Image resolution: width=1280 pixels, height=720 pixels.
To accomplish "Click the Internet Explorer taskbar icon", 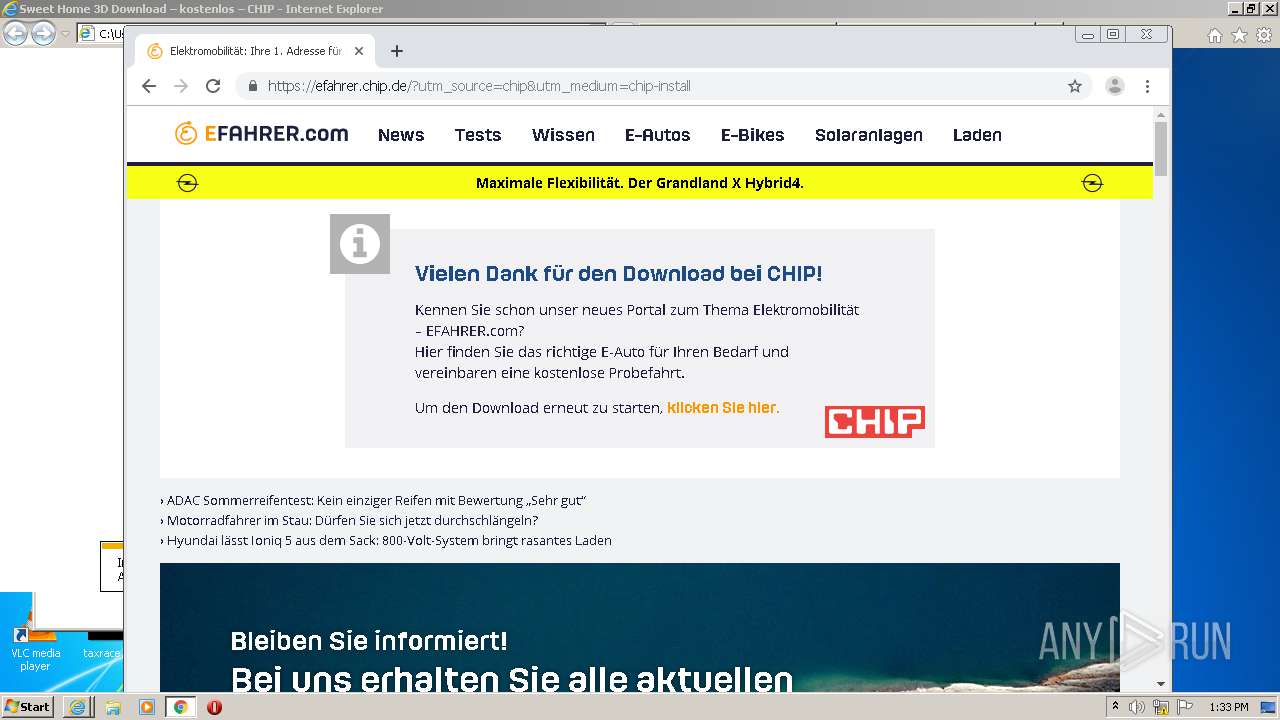I will (x=77, y=707).
